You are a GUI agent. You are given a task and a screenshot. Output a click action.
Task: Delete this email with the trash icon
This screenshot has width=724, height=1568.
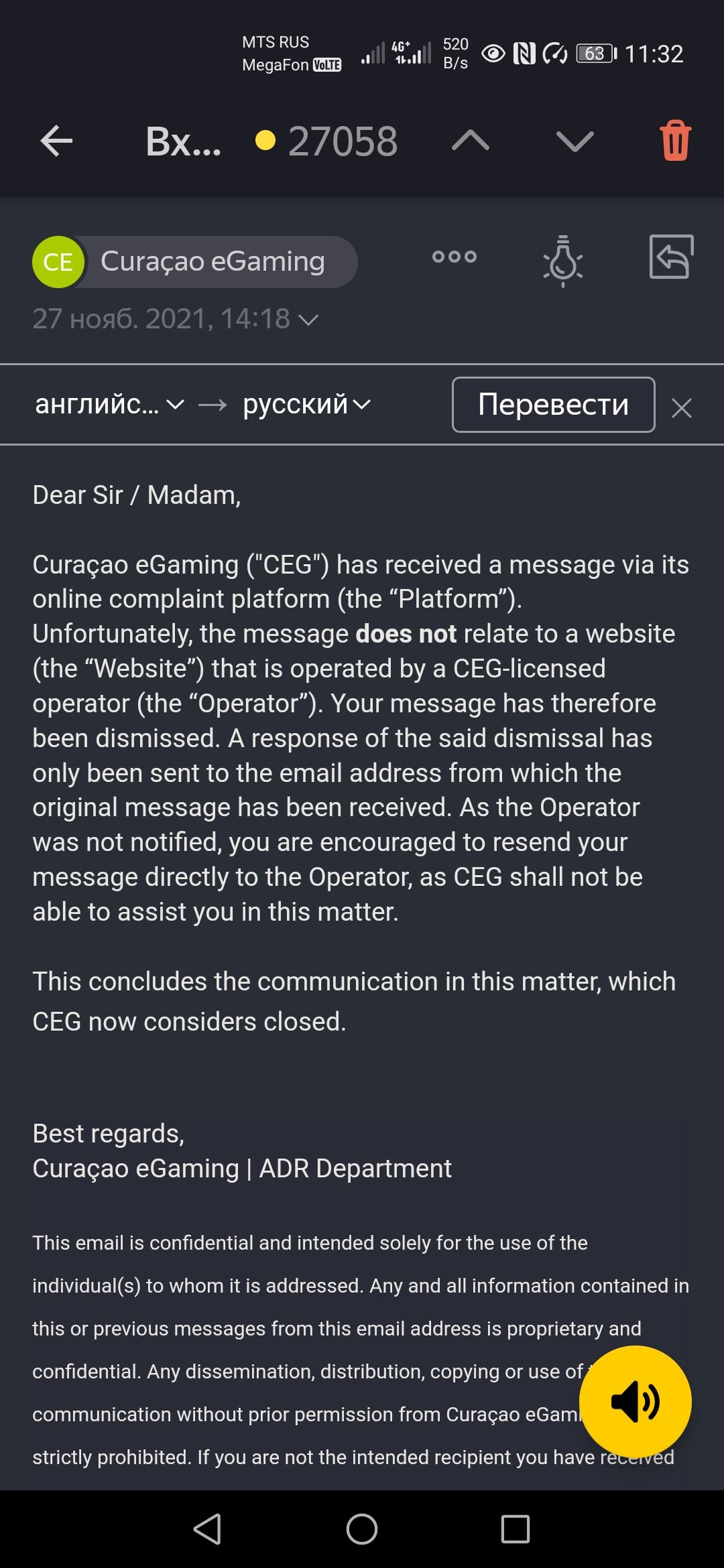tap(675, 141)
